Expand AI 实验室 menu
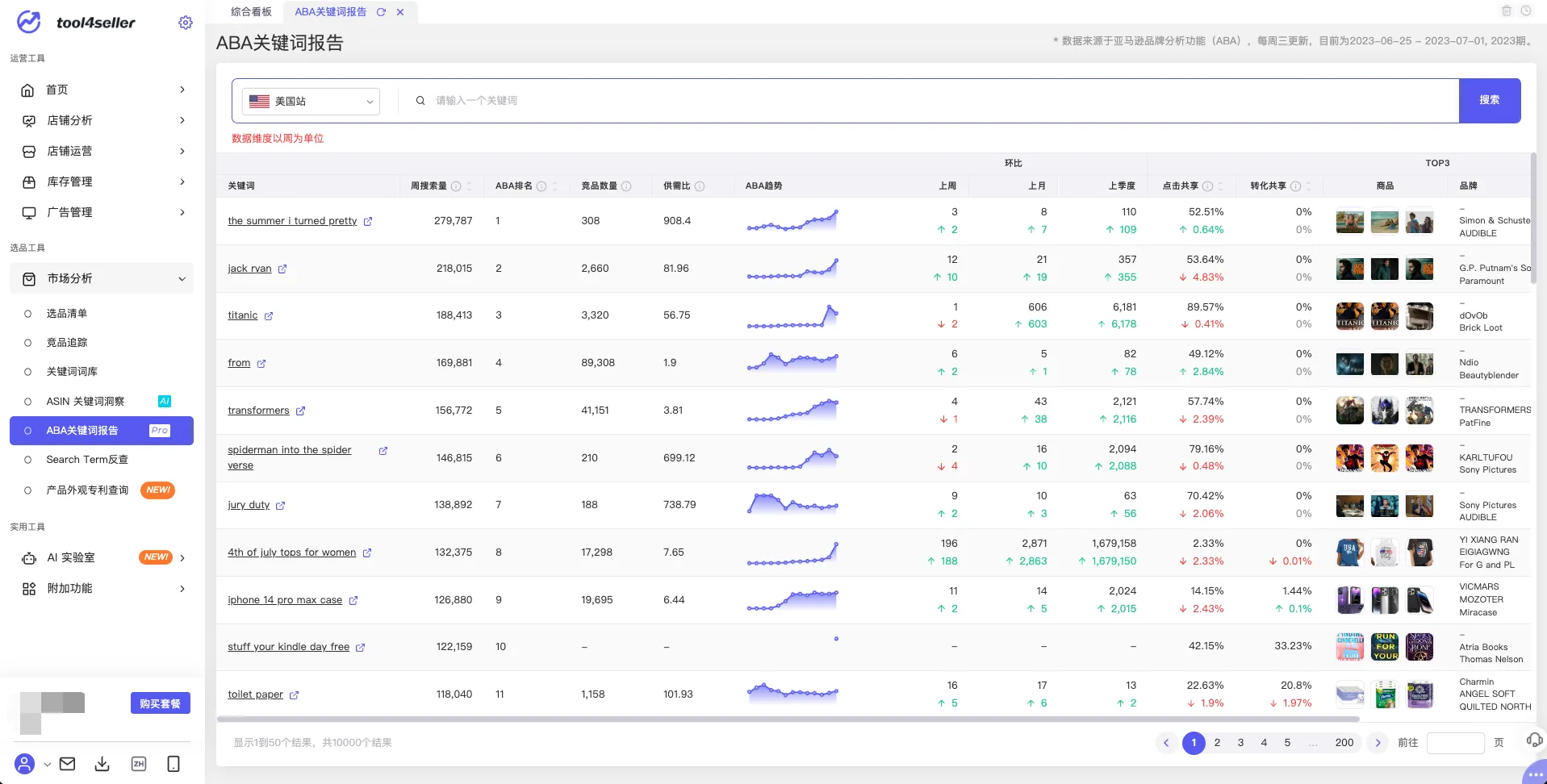 pyautogui.click(x=102, y=557)
